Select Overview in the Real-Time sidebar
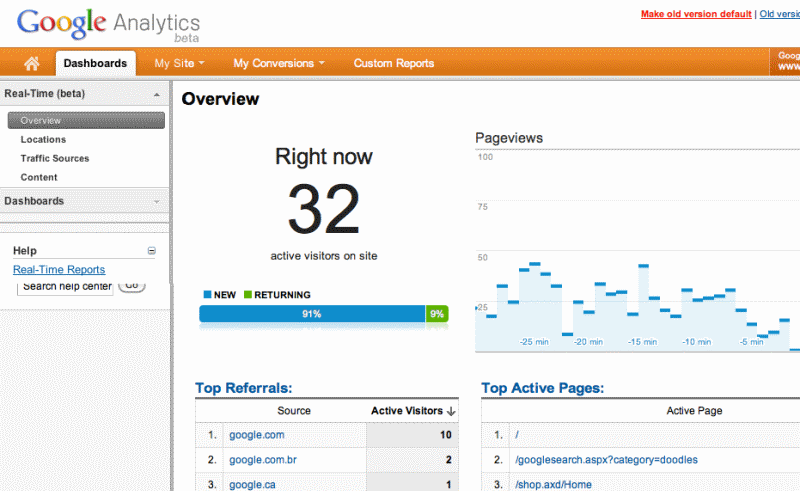 point(86,120)
